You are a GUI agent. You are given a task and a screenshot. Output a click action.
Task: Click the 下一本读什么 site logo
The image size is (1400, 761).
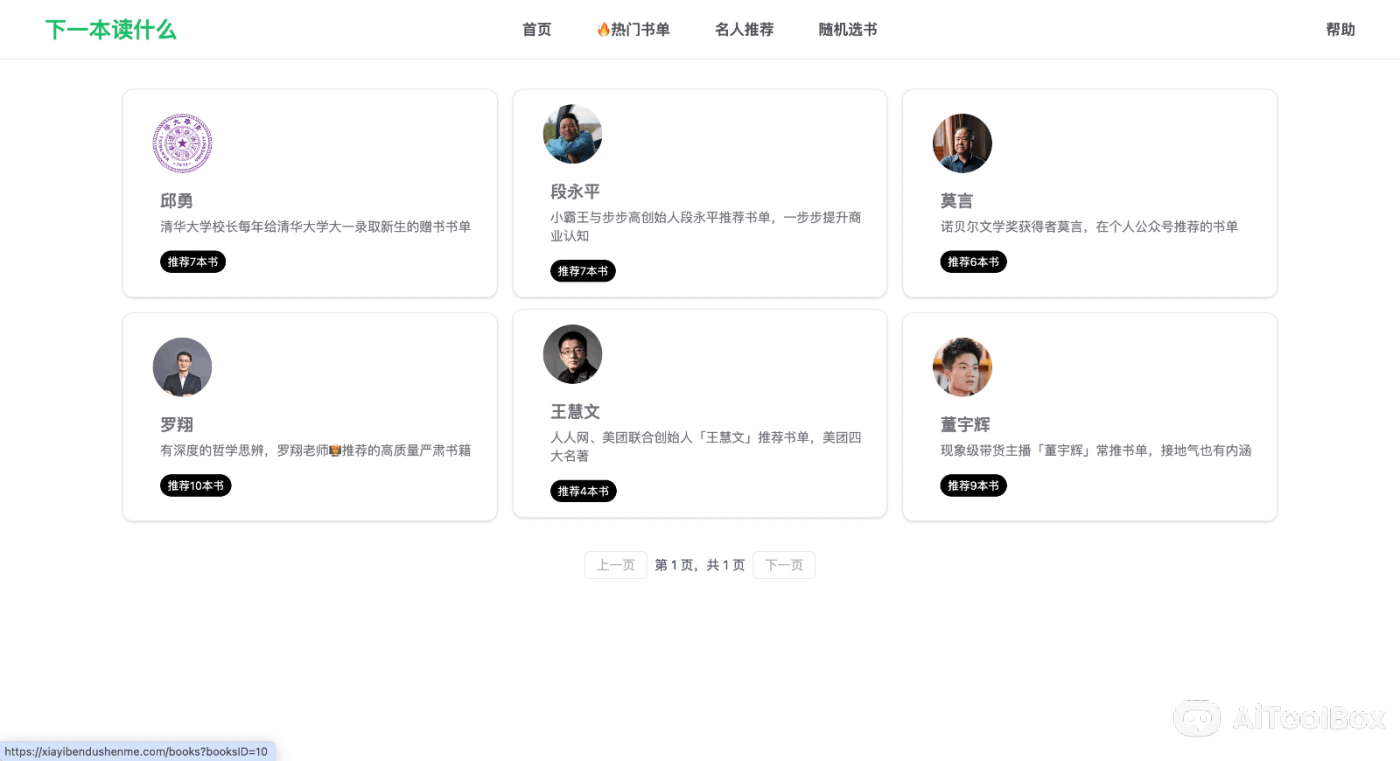click(110, 29)
